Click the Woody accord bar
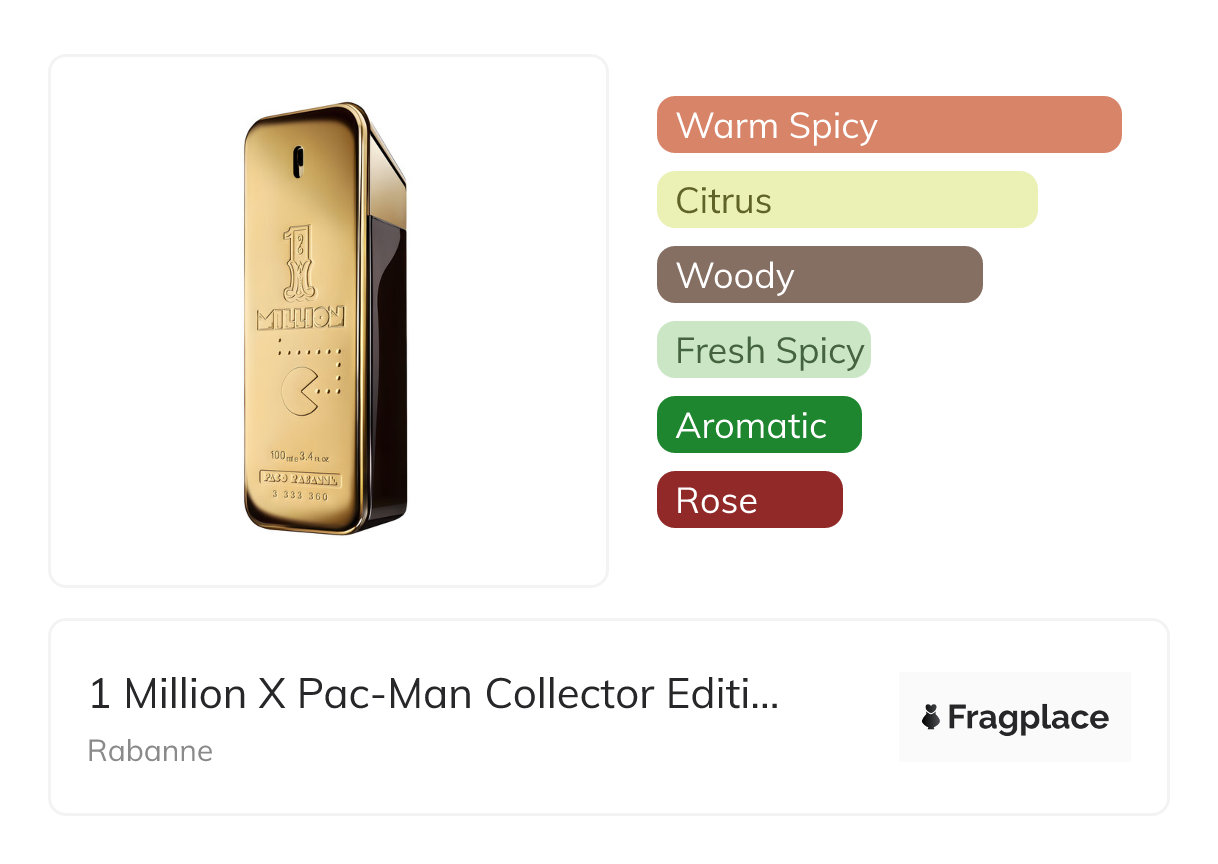This screenshot has height=864, width=1218. click(x=819, y=275)
